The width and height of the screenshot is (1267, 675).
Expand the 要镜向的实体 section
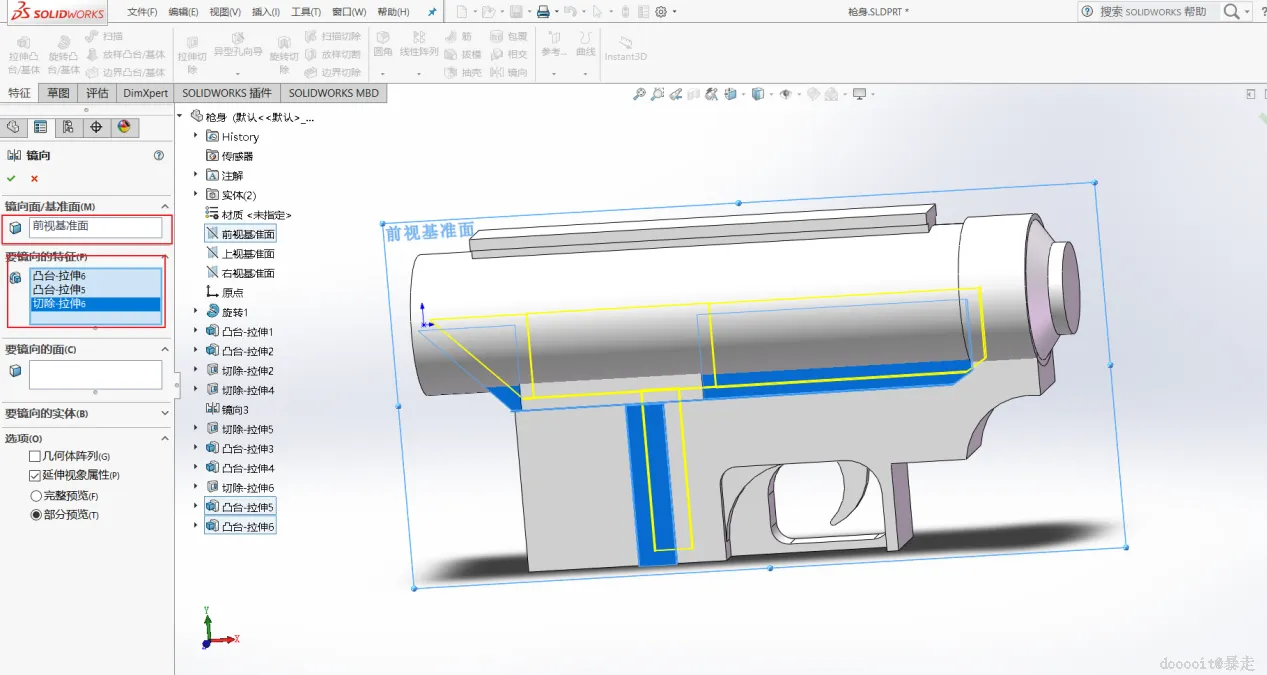point(165,413)
